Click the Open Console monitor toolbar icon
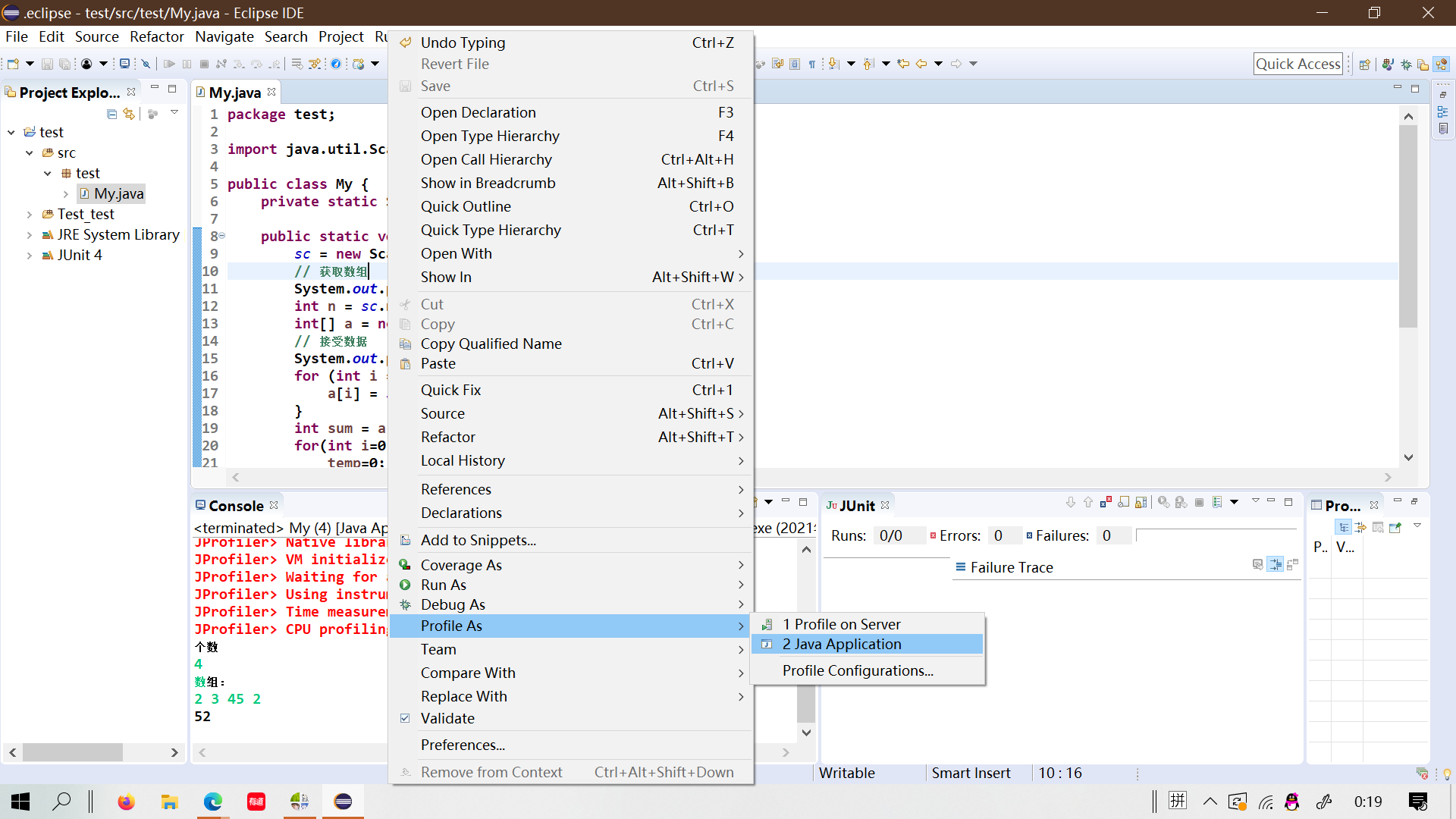Image resolution: width=1456 pixels, height=819 pixels. point(124,64)
